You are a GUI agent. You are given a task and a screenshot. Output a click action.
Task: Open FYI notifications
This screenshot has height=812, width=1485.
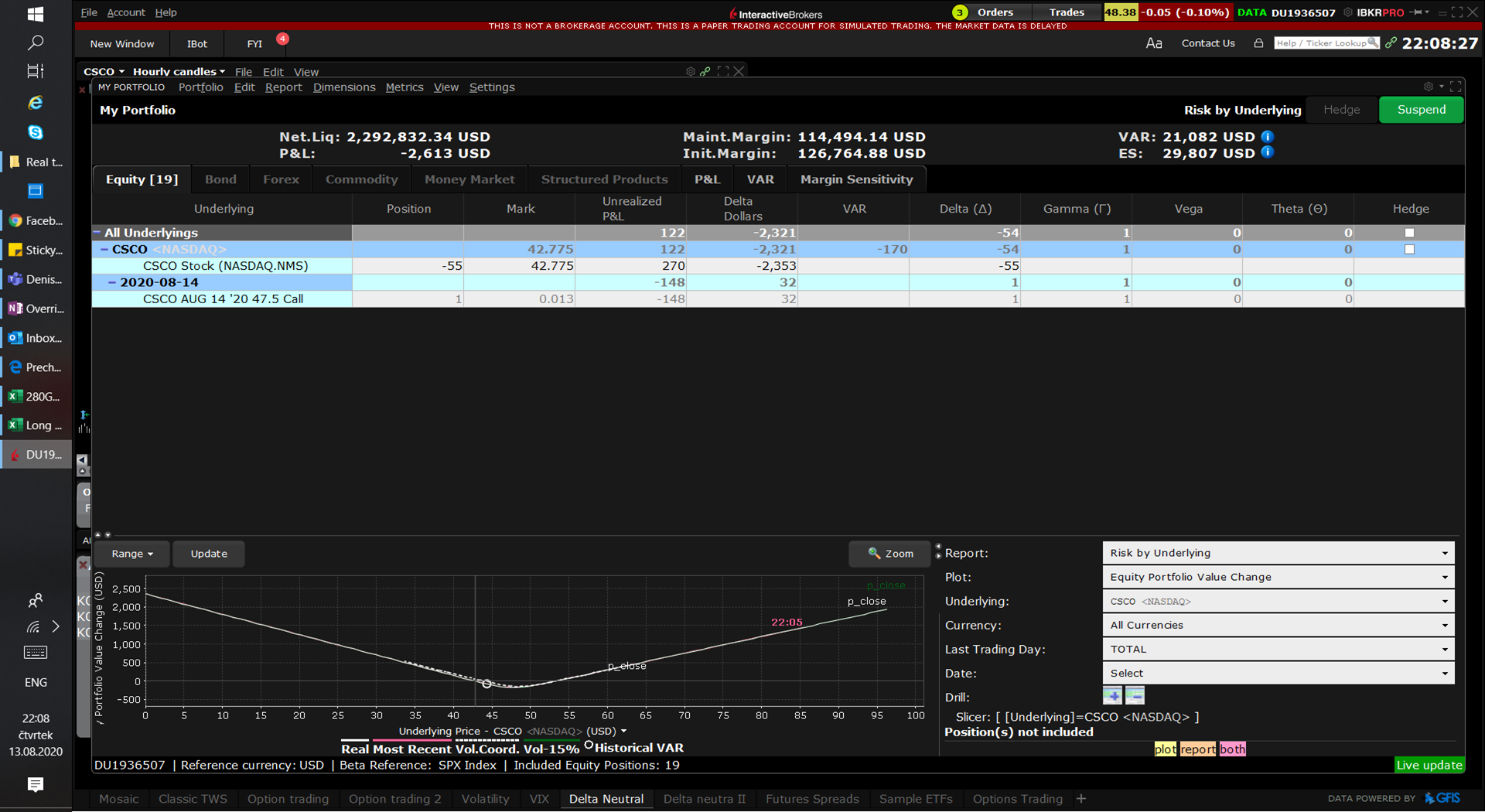[x=255, y=44]
